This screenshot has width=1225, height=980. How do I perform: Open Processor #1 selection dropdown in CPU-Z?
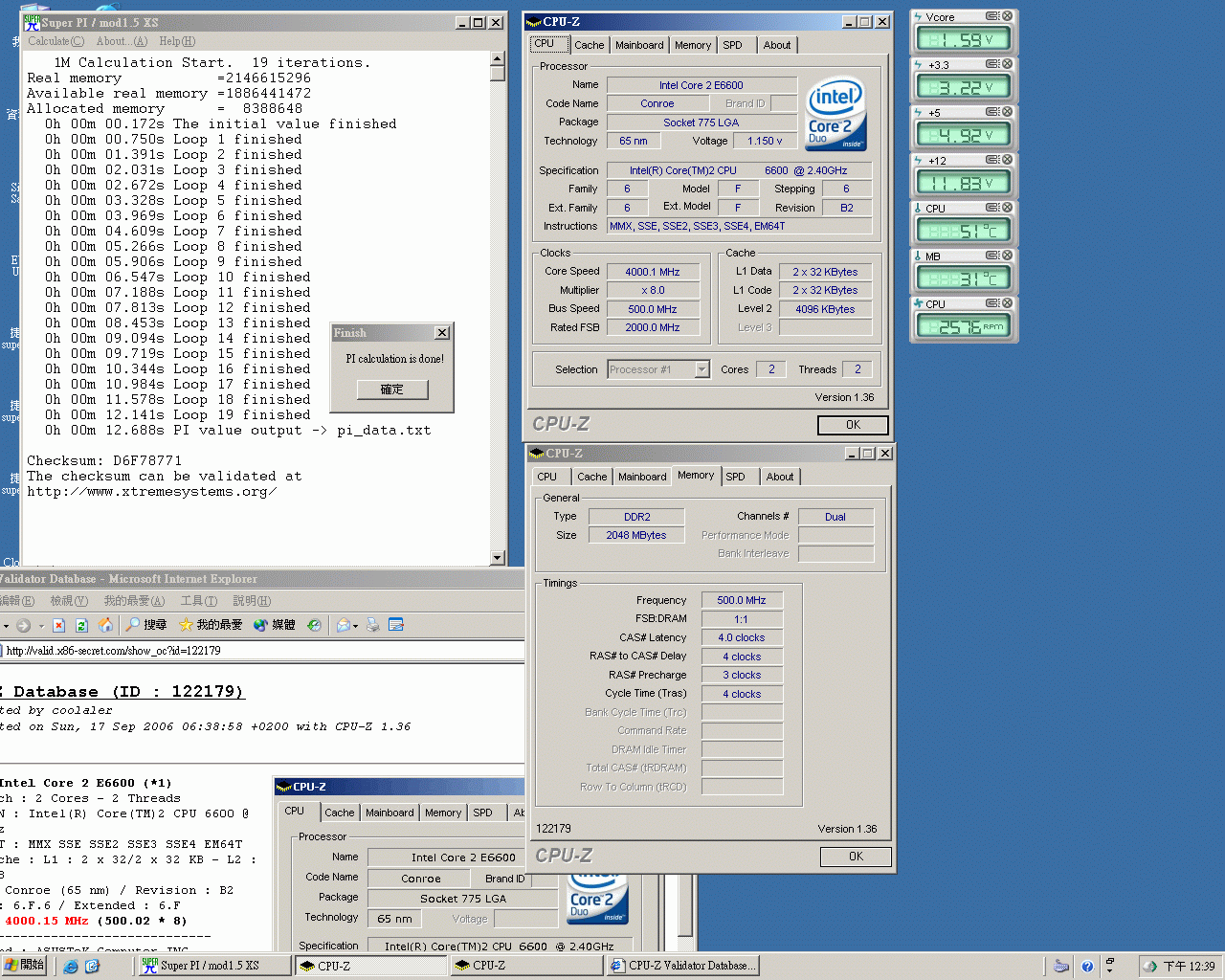(x=702, y=369)
